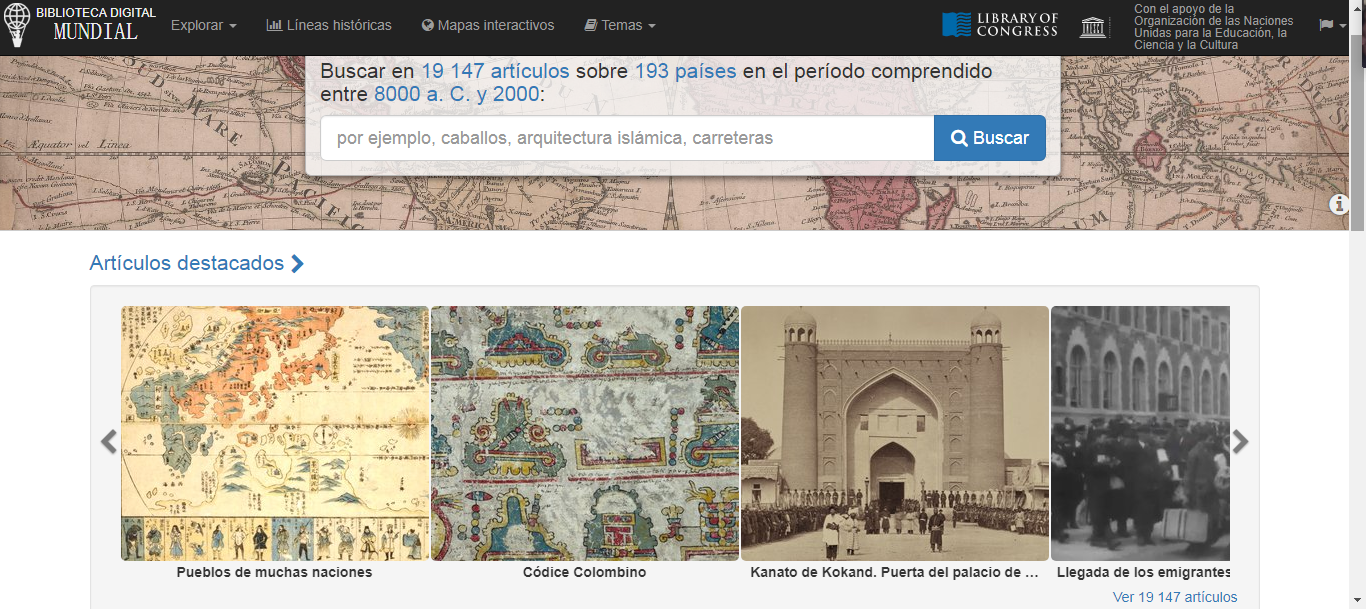The height and width of the screenshot is (609, 1366).
Task: Click the UNESCO temple icon
Action: point(1094,26)
